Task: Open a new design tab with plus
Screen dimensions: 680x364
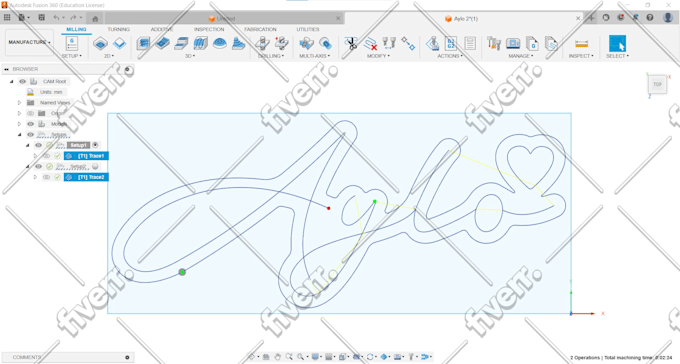Action: [x=591, y=18]
